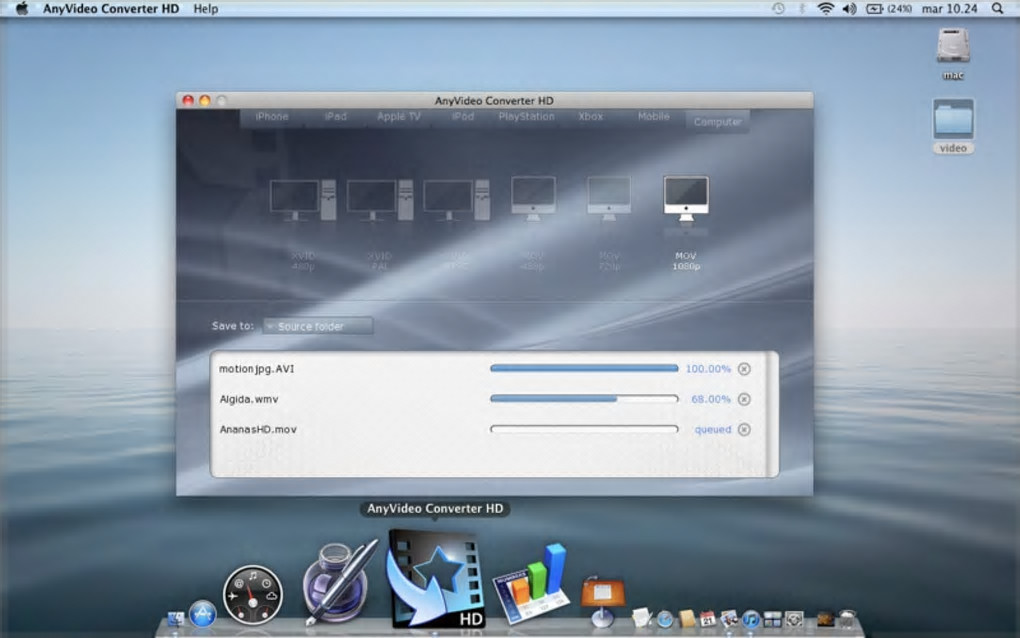Select the Algida.wmv file name

[249, 399]
